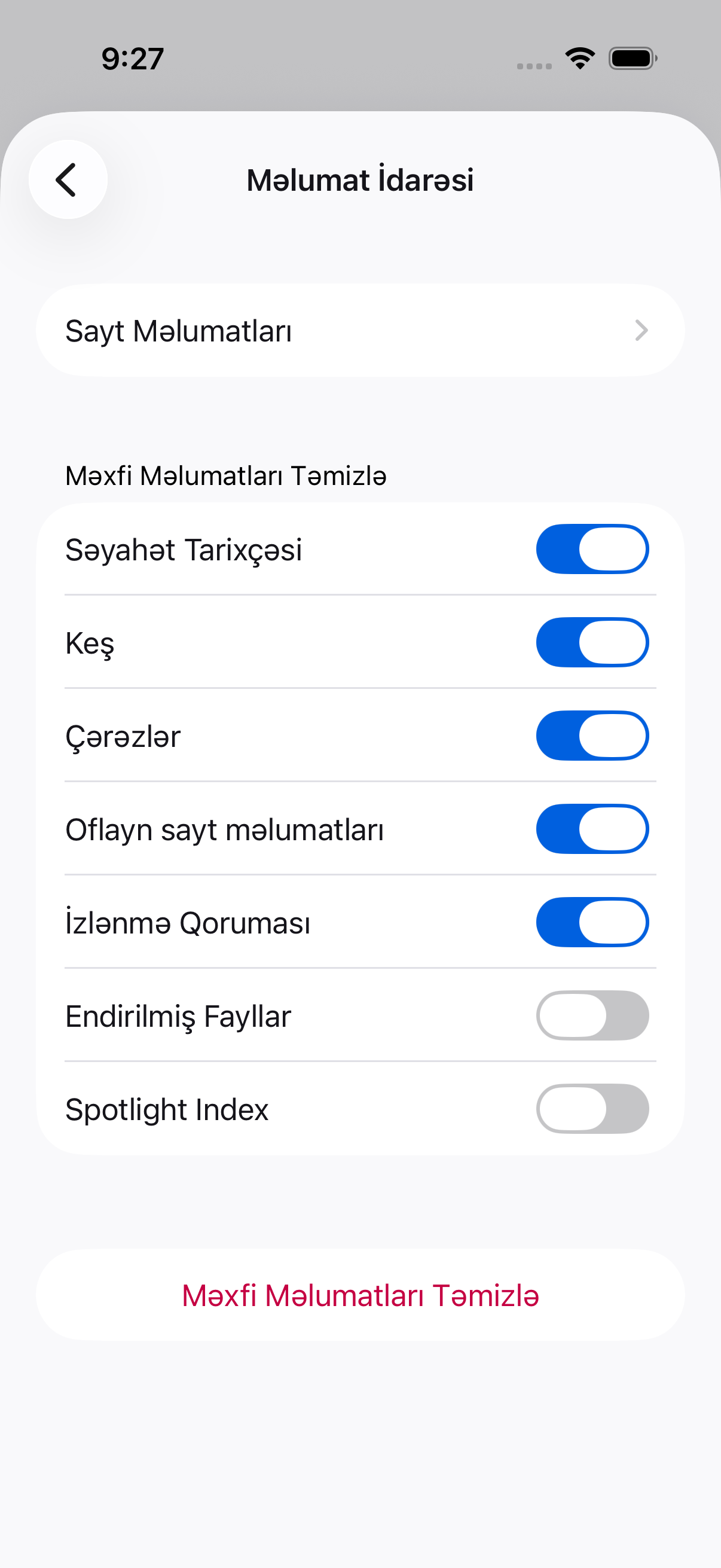
Task: Disable the Səyahət Tarixçəsi toggle
Action: (x=592, y=549)
